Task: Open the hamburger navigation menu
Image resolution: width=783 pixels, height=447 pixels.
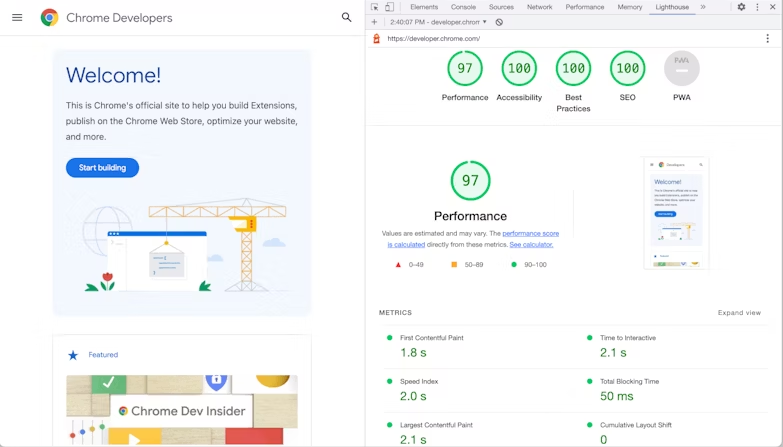Action: coord(17,17)
